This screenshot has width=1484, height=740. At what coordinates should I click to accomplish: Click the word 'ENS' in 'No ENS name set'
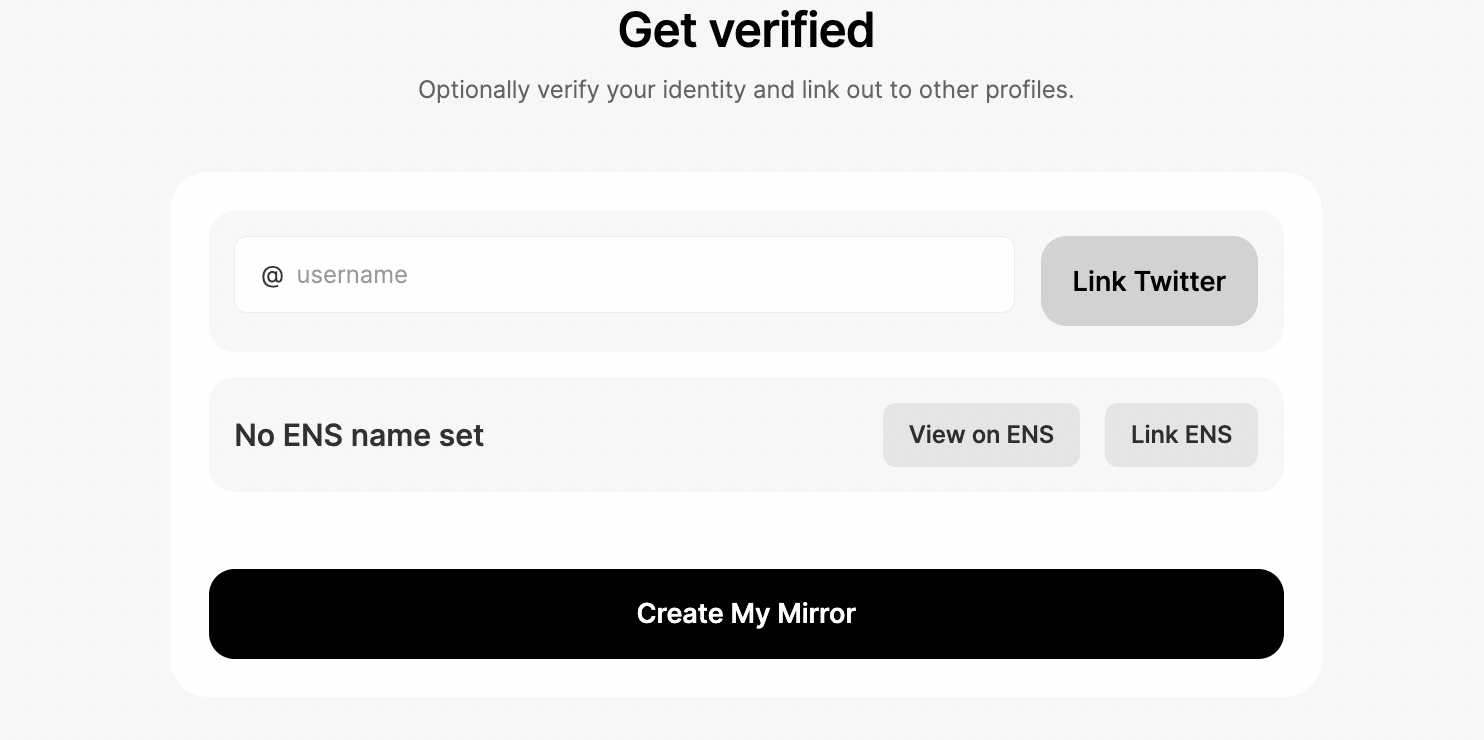click(x=314, y=436)
